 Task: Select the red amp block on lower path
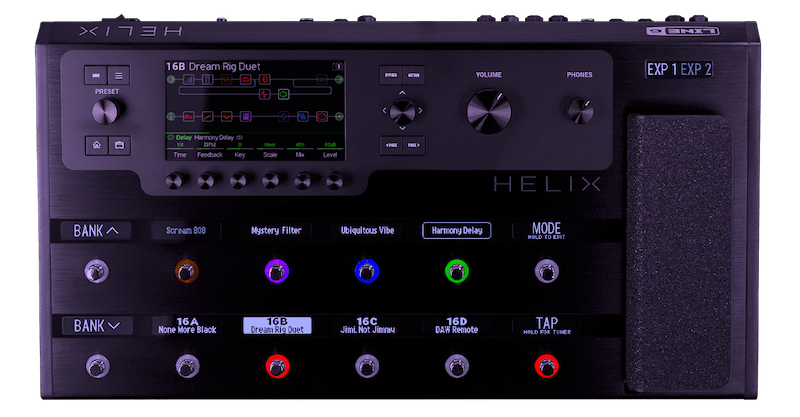[188, 117]
